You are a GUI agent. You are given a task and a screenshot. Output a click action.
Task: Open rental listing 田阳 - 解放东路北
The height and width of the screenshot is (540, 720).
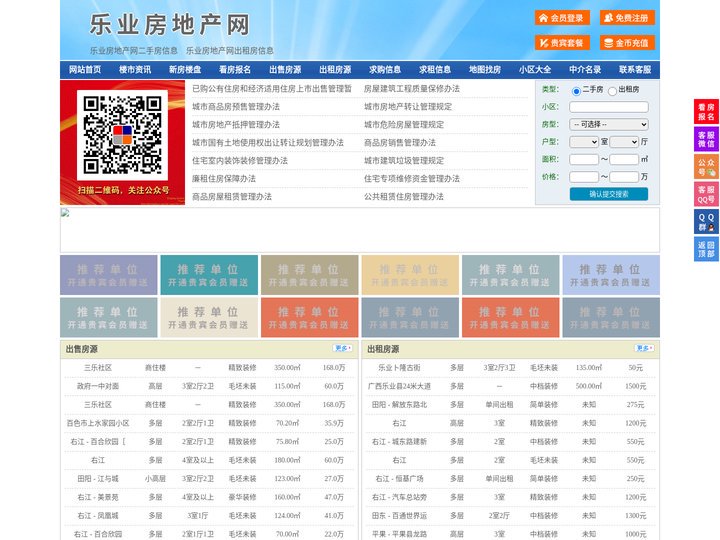399,405
